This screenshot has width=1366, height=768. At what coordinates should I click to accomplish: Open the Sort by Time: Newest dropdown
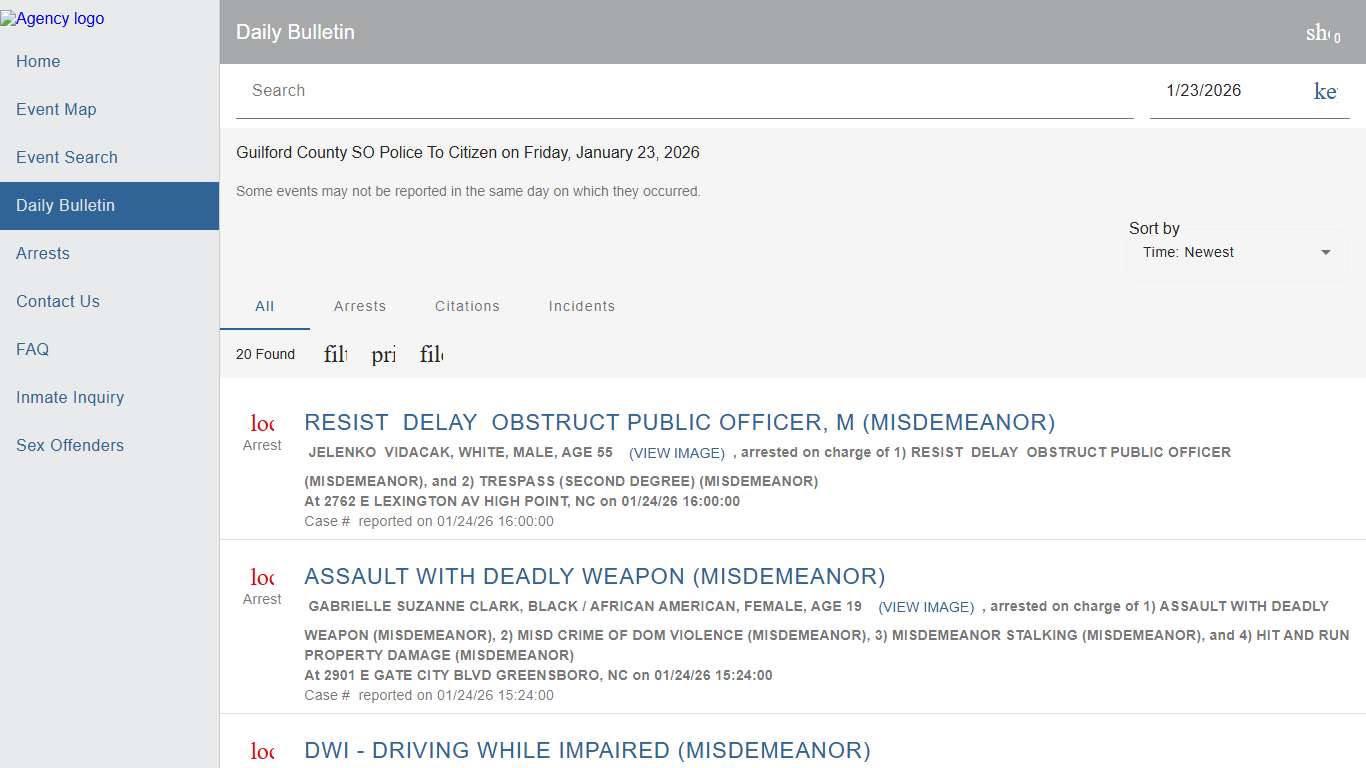pyautogui.click(x=1237, y=253)
